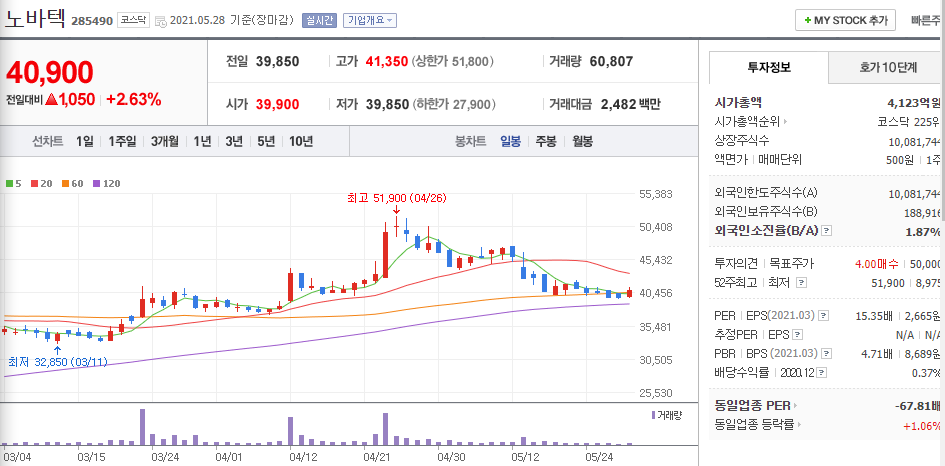Select the 3년 line chart period
Image resolution: width=945 pixels, height=466 pixels.
click(x=234, y=142)
